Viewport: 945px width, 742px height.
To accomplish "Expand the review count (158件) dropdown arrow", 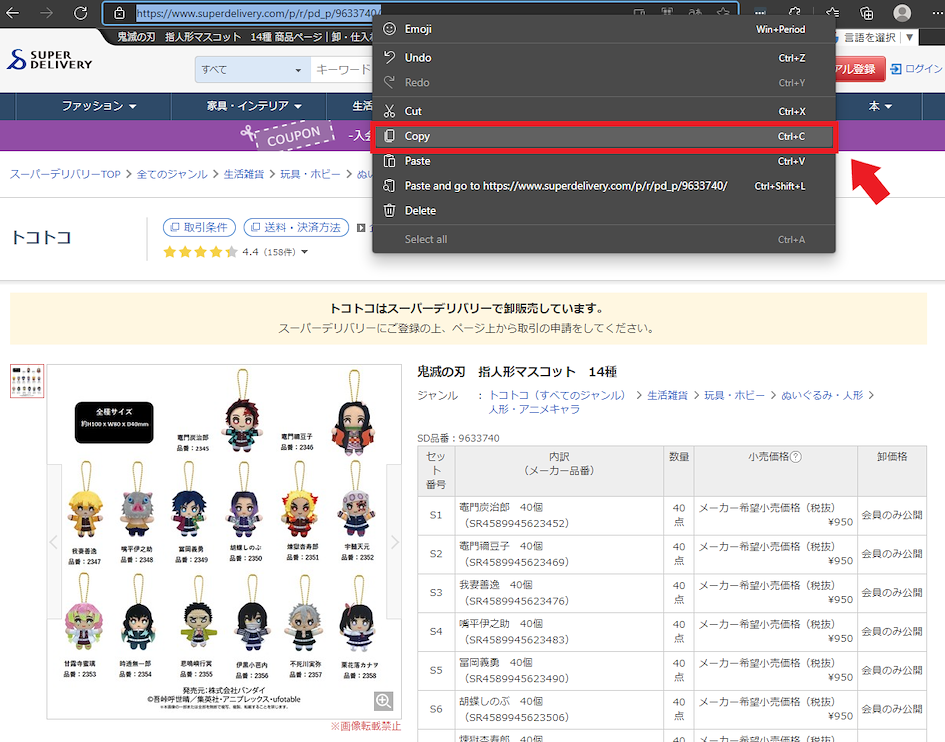I will [x=304, y=252].
